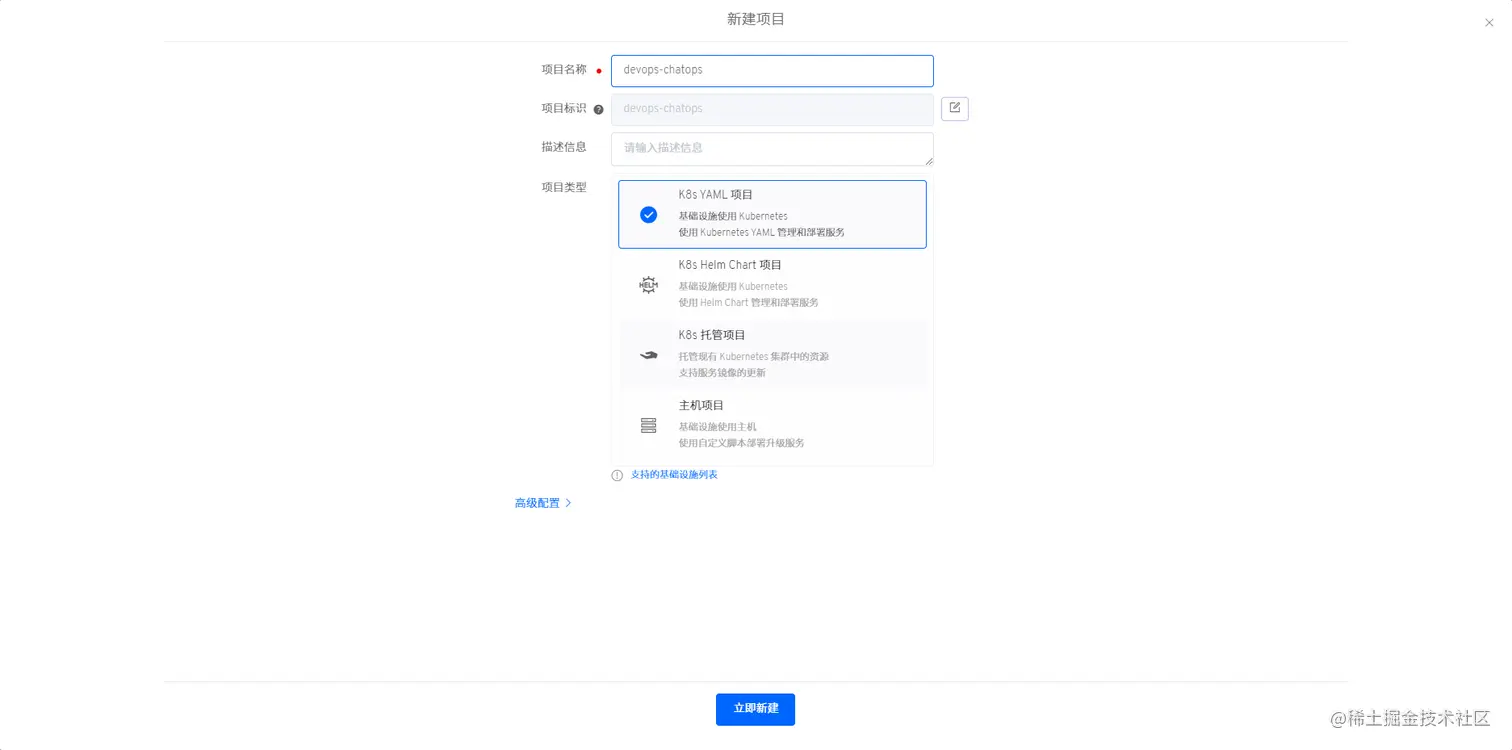Click the help question mark next to 项目标识
The height and width of the screenshot is (750, 1512).
coord(598,109)
